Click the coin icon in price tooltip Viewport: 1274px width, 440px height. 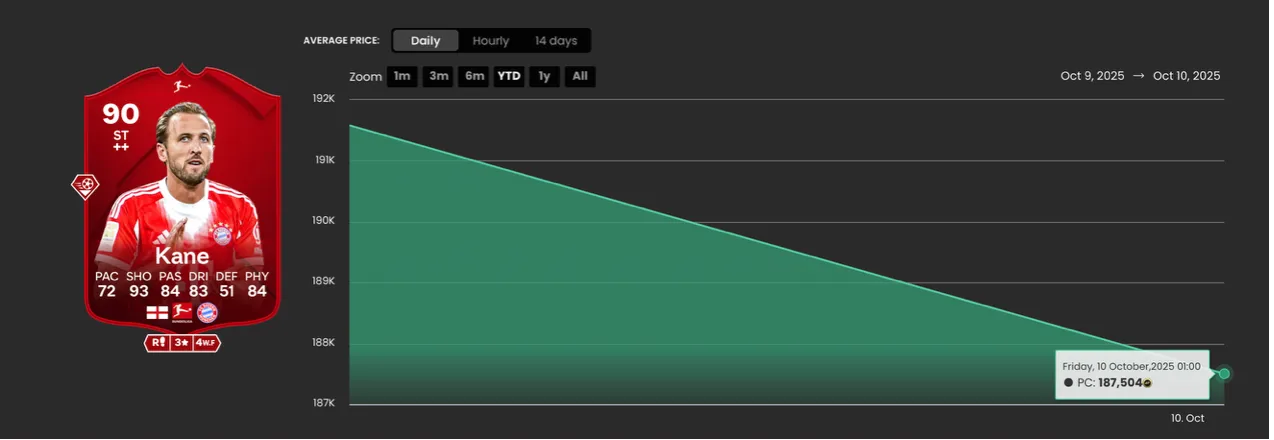pos(1147,383)
